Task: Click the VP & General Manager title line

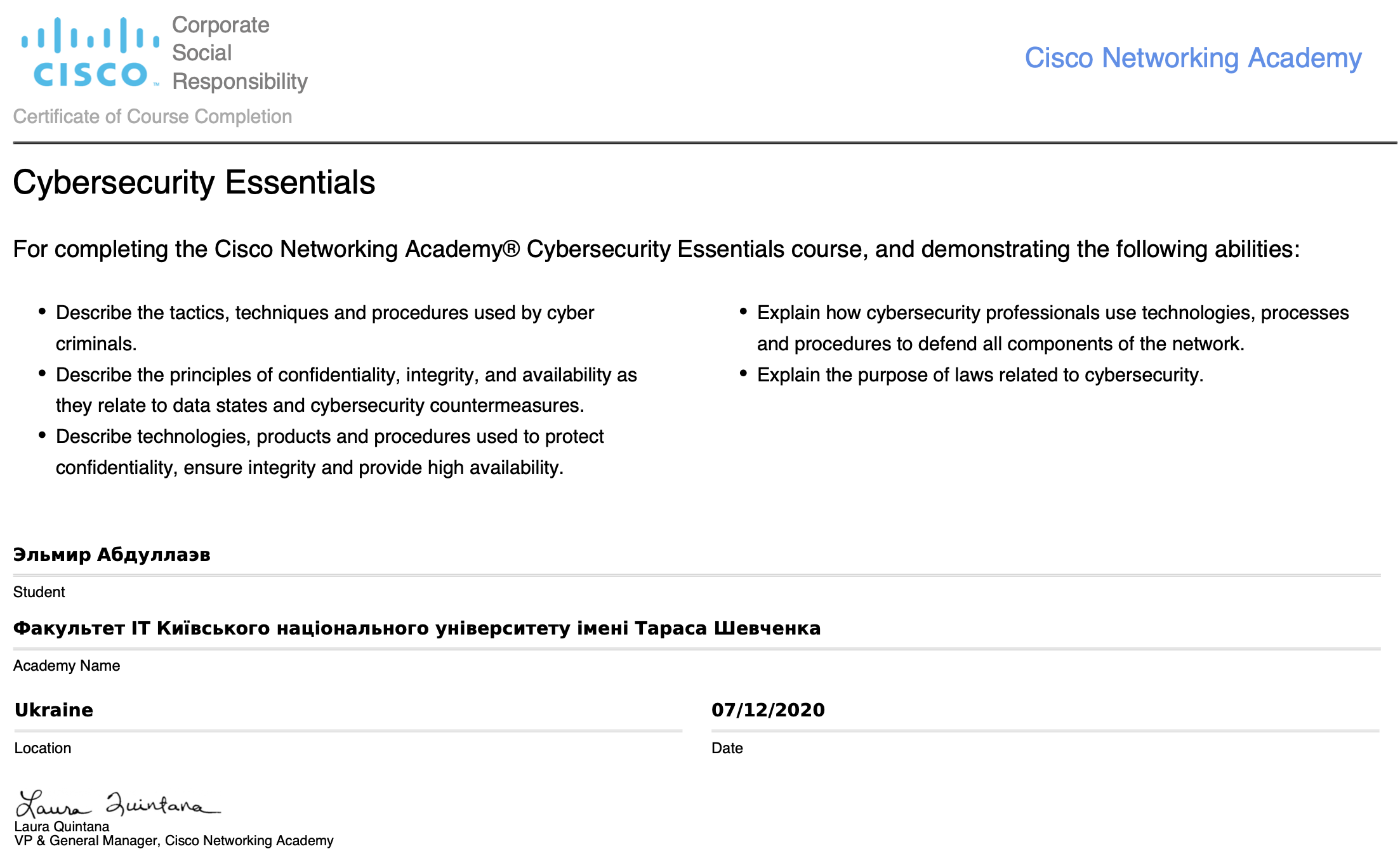Action: click(x=174, y=841)
